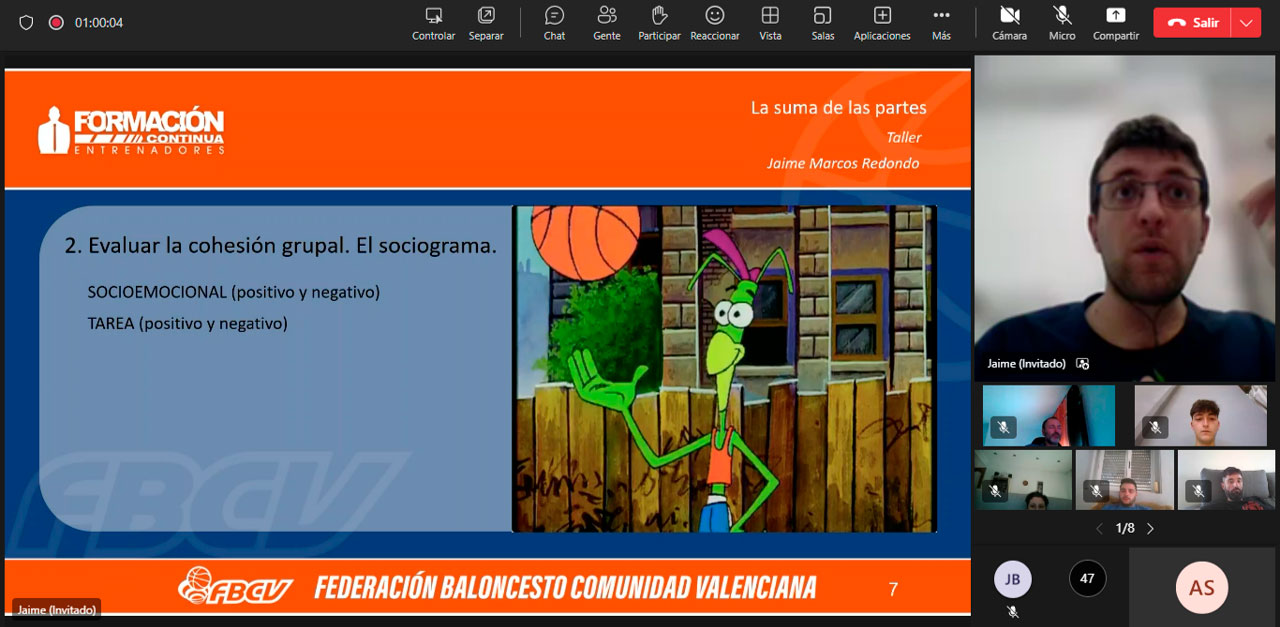Click the 'La suma de las partes' title
Image resolution: width=1280 pixels, height=627 pixels.
point(838,107)
